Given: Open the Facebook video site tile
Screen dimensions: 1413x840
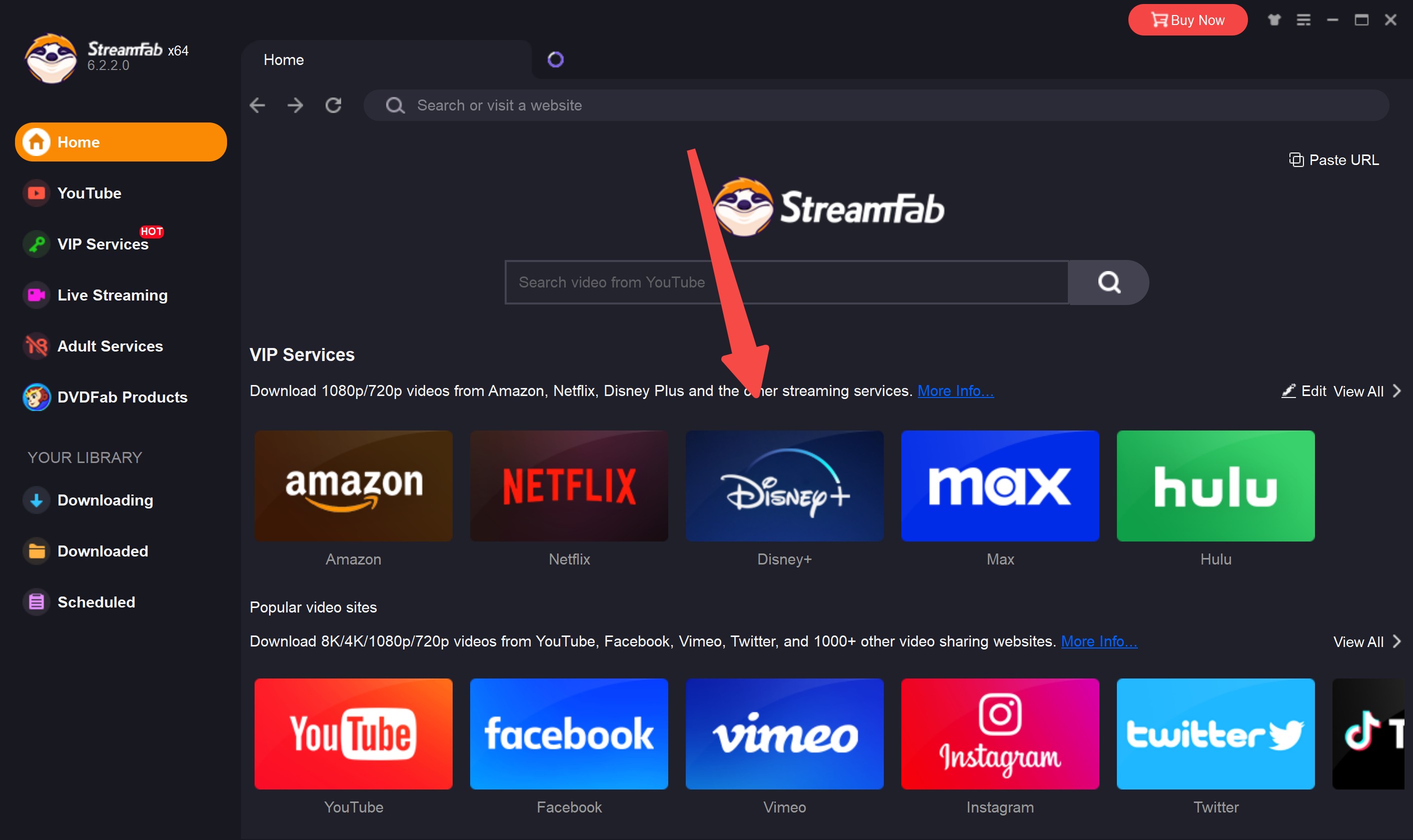Looking at the screenshot, I should click(x=569, y=733).
